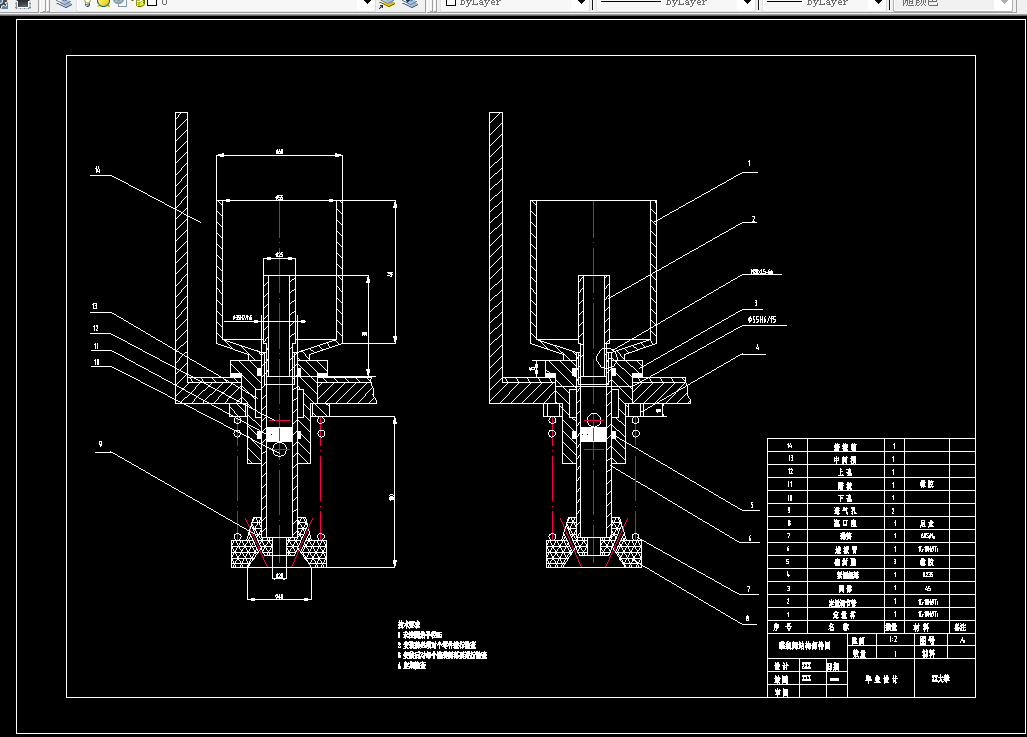
Task: Select balloon number 4 label
Action: point(757,347)
